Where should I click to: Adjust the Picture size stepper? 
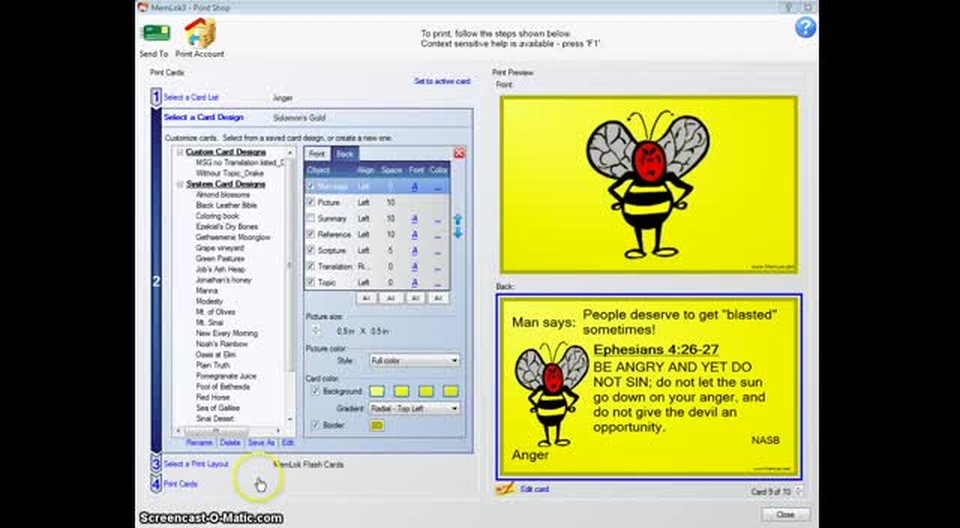click(x=316, y=331)
